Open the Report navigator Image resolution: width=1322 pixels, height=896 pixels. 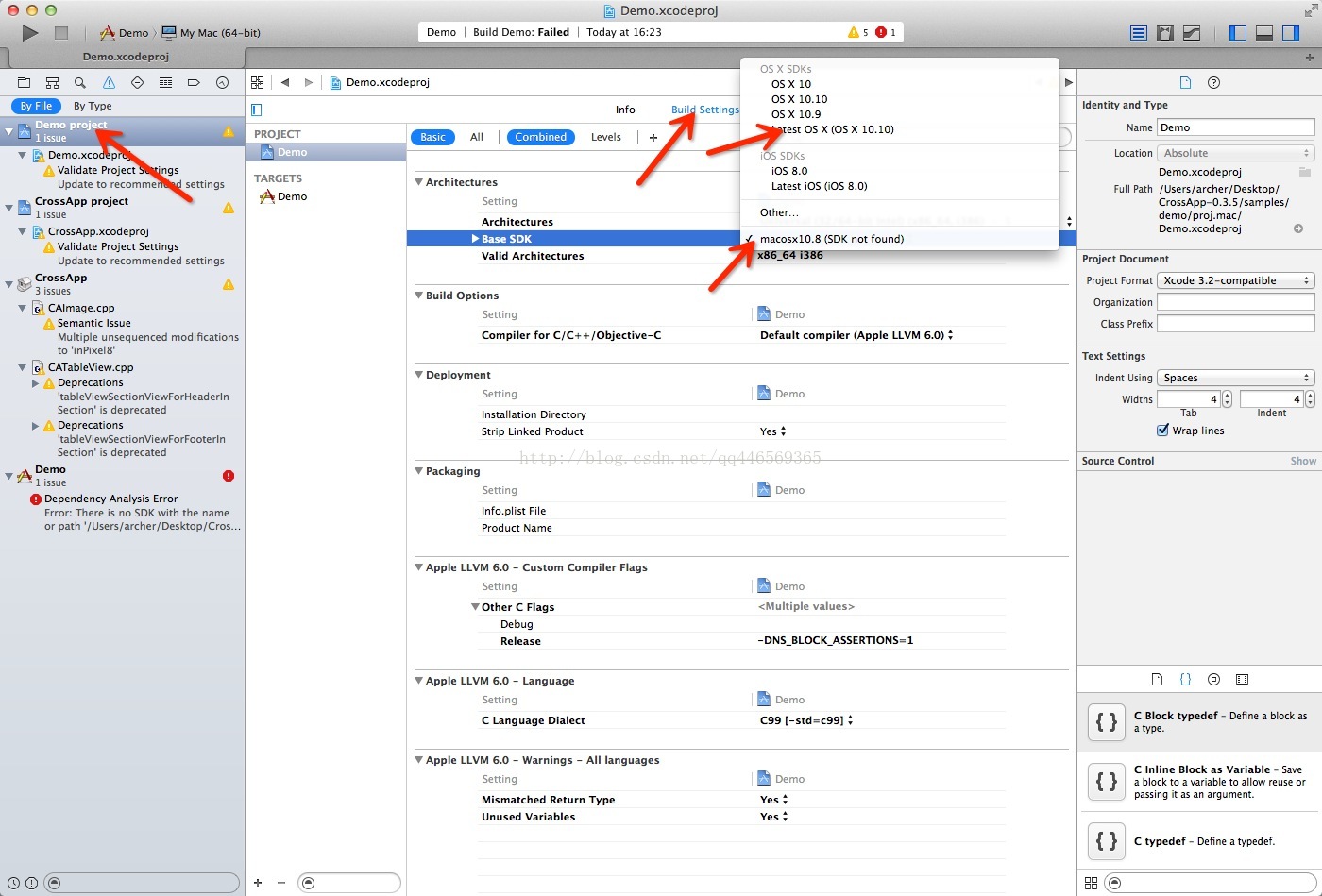click(222, 83)
